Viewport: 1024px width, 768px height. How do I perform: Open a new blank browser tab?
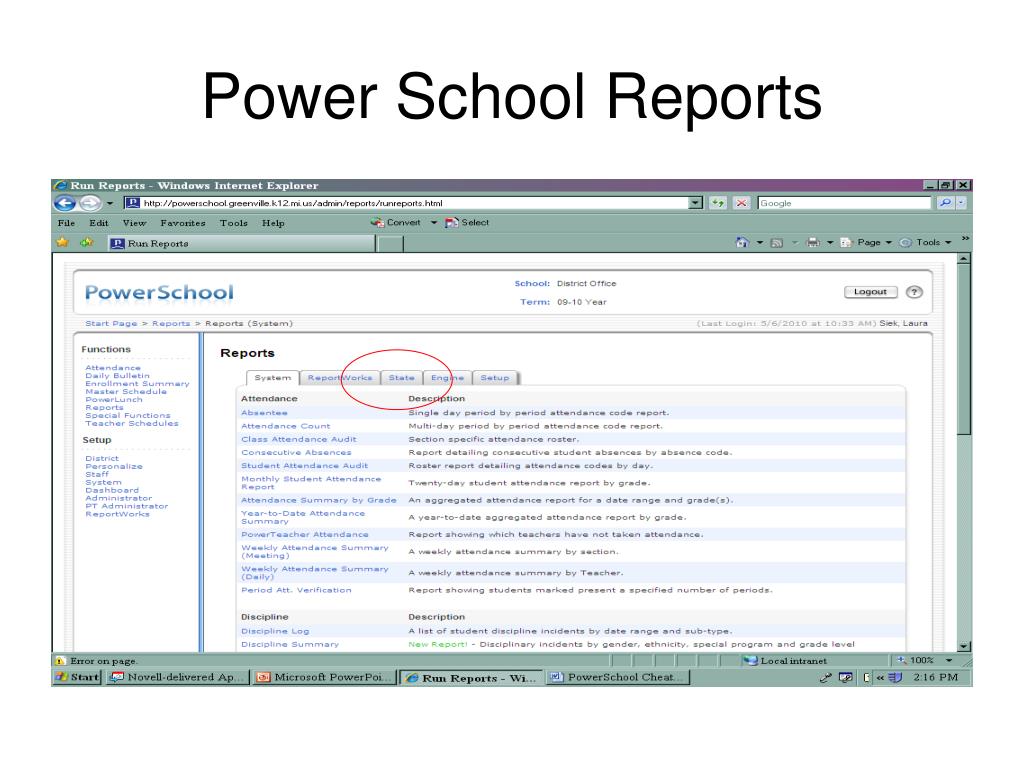(x=391, y=244)
